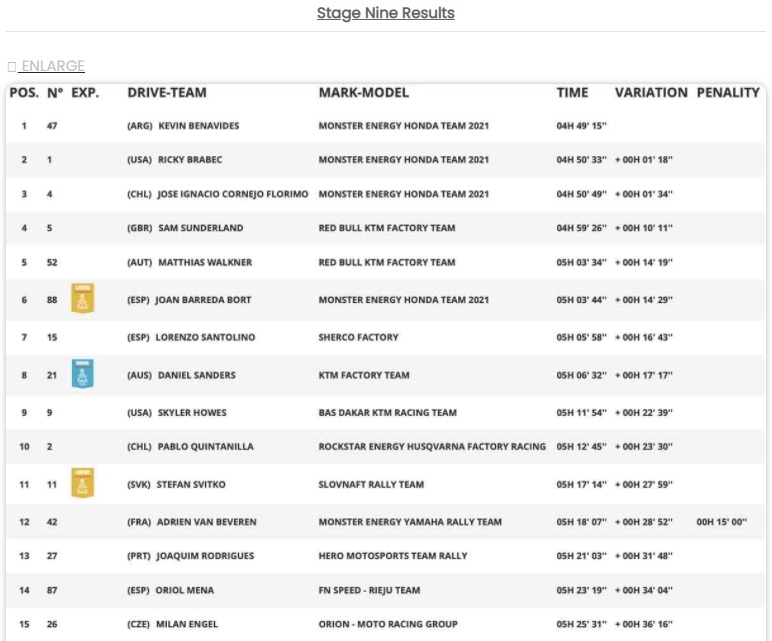Click the FN SPEED - RIEJU TEAM cell
This screenshot has height=641, width=772.
pyautogui.click(x=369, y=590)
